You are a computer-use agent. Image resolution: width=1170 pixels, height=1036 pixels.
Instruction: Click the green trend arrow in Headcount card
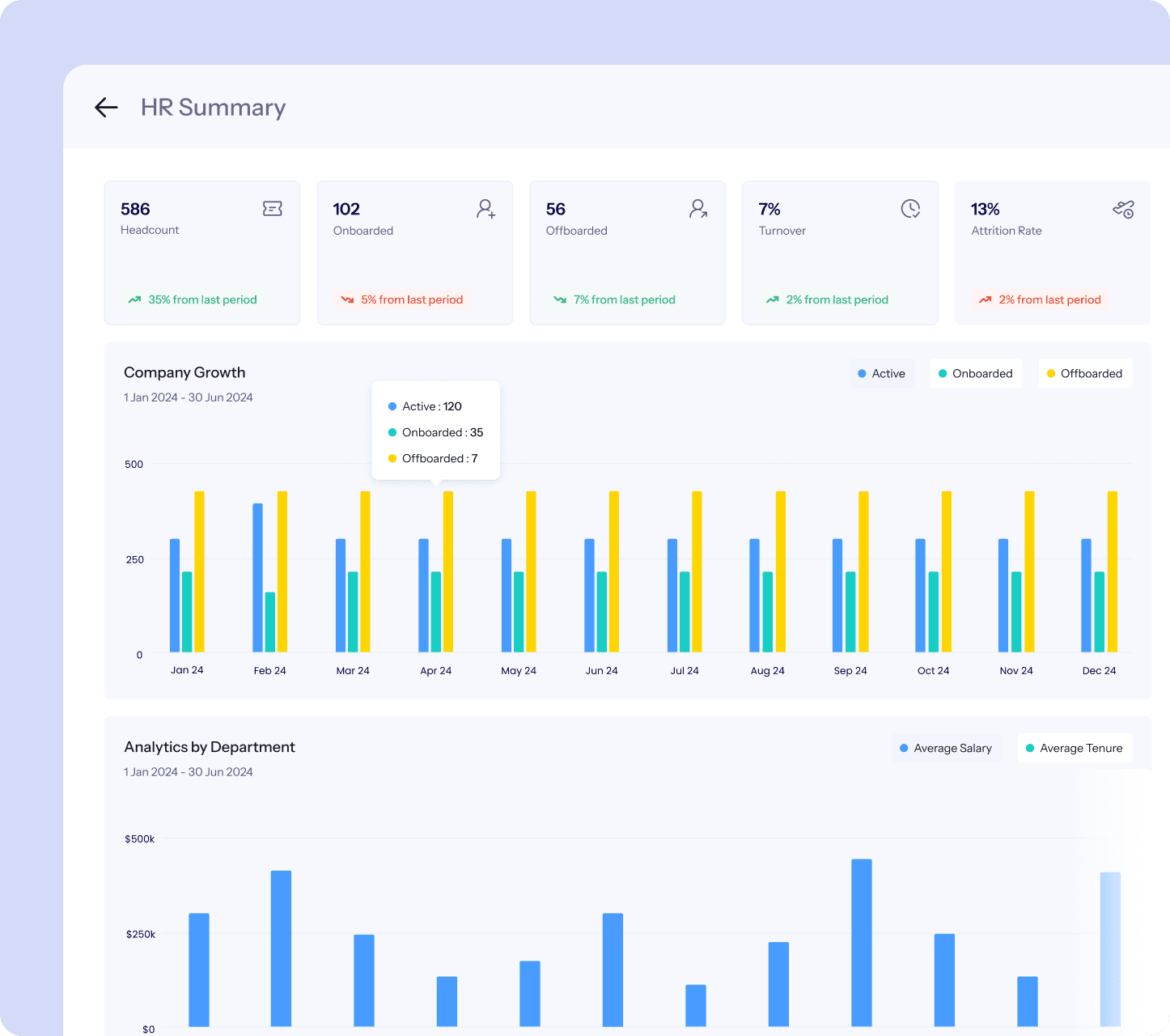tap(134, 299)
